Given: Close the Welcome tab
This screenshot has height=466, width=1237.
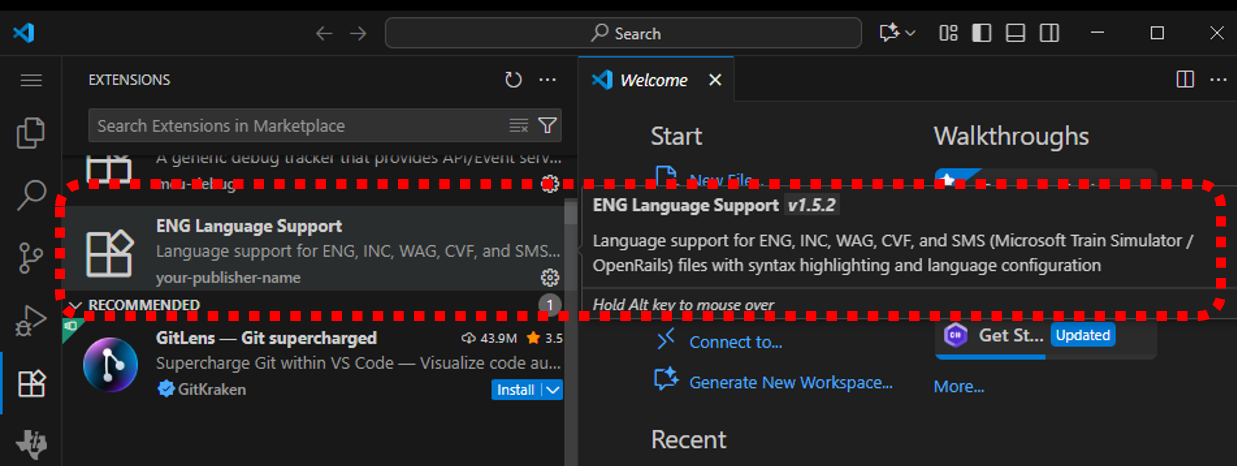Looking at the screenshot, I should (x=715, y=80).
